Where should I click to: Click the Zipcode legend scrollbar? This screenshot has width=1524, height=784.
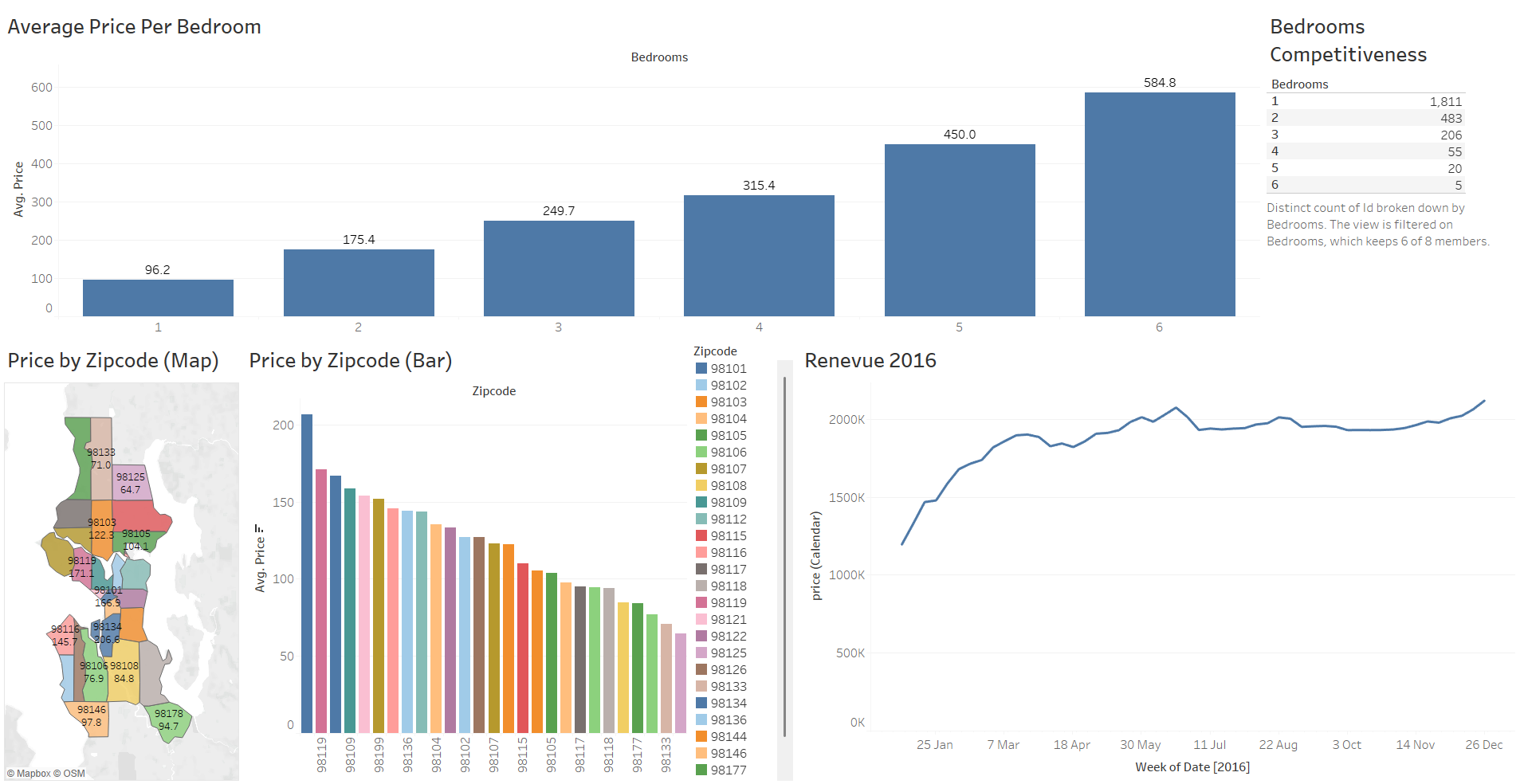coord(785,558)
